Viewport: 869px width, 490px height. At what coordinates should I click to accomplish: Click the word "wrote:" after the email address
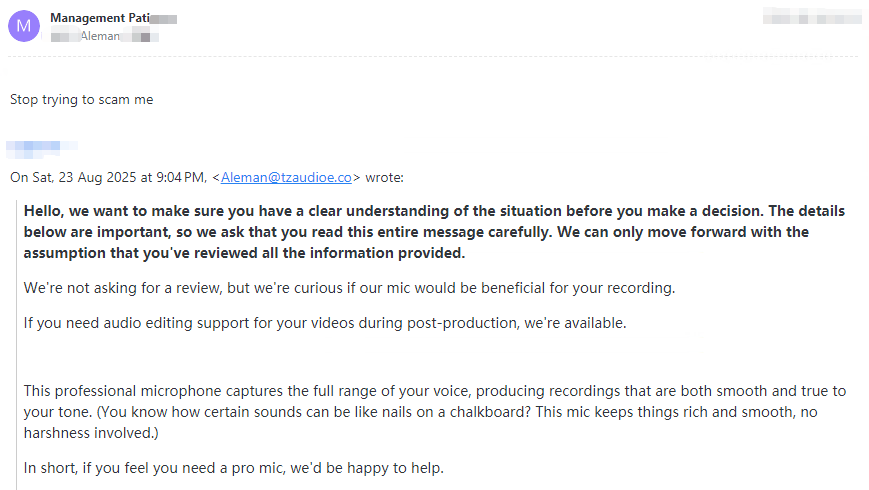pos(385,177)
